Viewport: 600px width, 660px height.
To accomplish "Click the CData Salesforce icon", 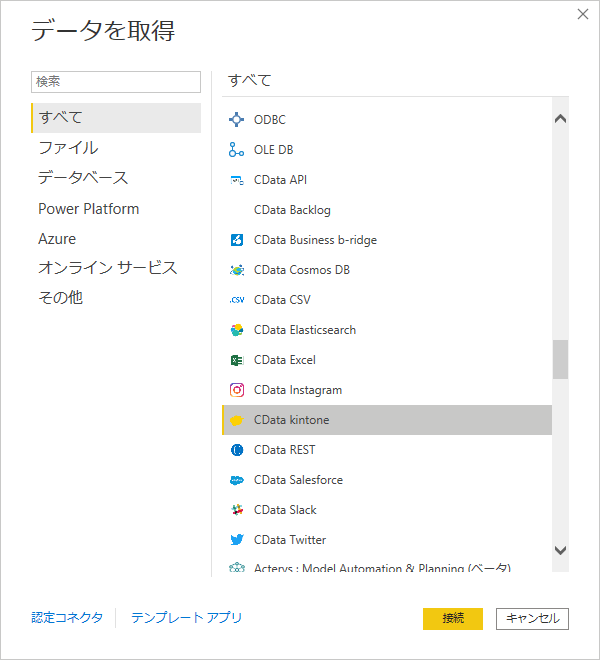I will pos(237,480).
